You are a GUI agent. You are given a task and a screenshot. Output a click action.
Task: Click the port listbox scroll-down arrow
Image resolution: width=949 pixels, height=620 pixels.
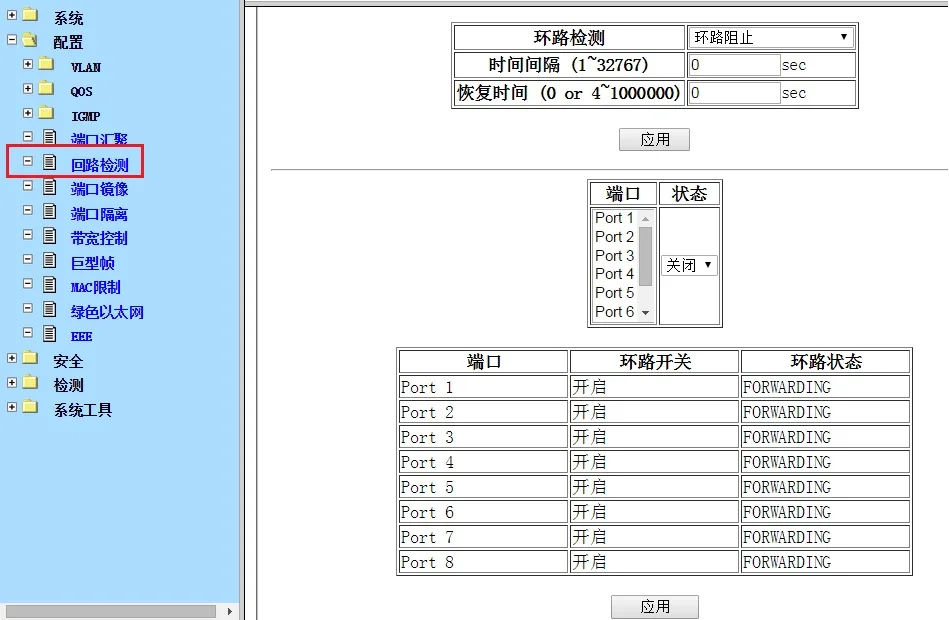646,313
